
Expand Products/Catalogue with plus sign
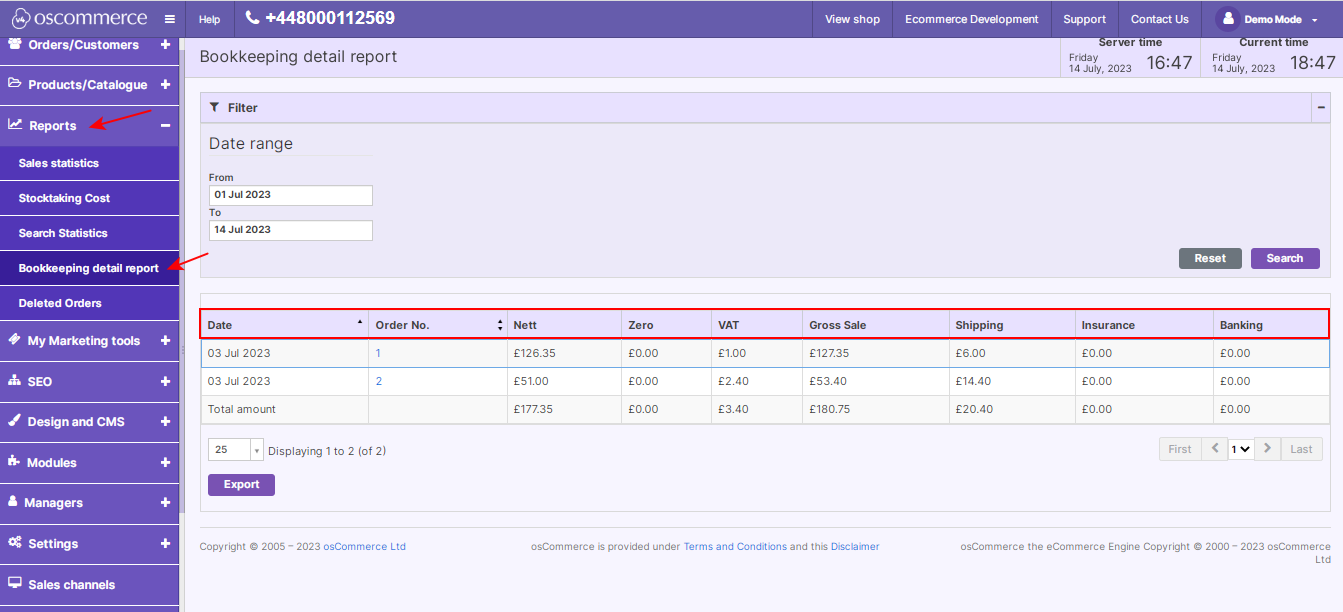(165, 85)
